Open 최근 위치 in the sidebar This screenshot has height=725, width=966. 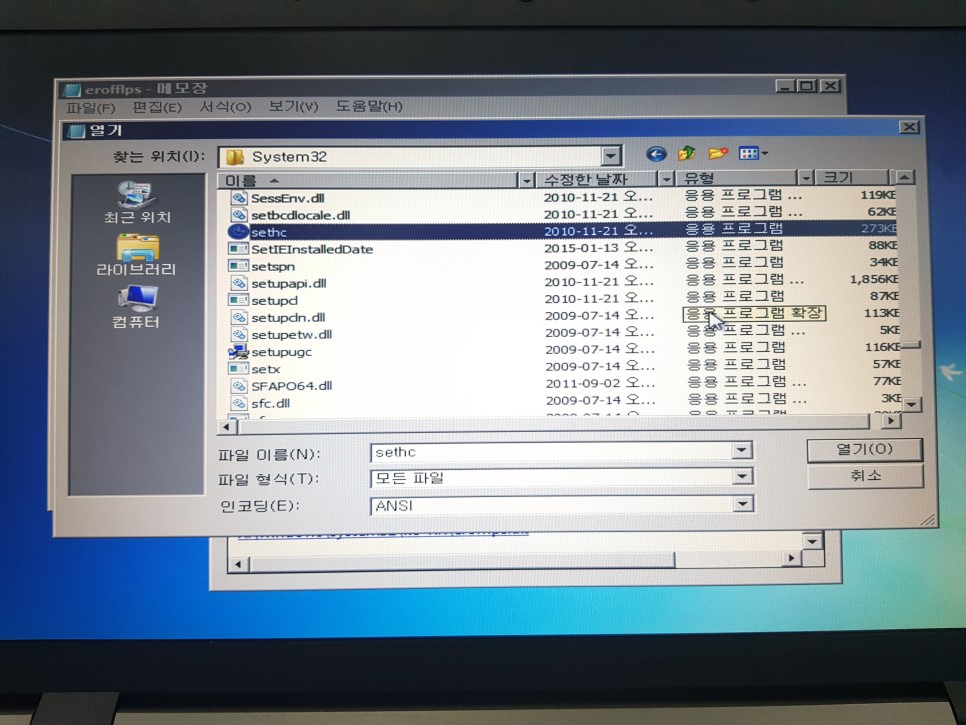click(x=137, y=202)
